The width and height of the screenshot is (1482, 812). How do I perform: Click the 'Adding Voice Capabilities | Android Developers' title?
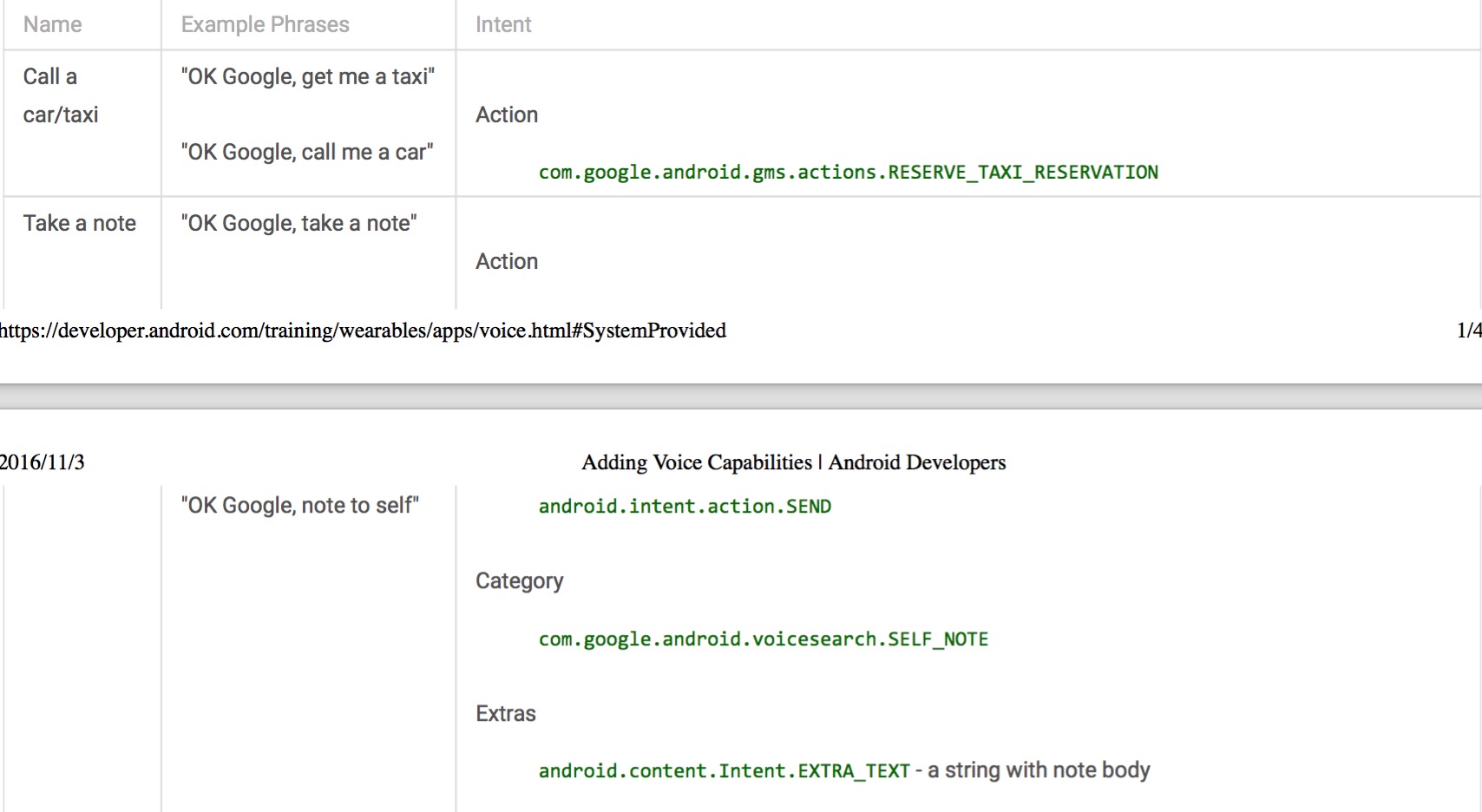pos(794,462)
